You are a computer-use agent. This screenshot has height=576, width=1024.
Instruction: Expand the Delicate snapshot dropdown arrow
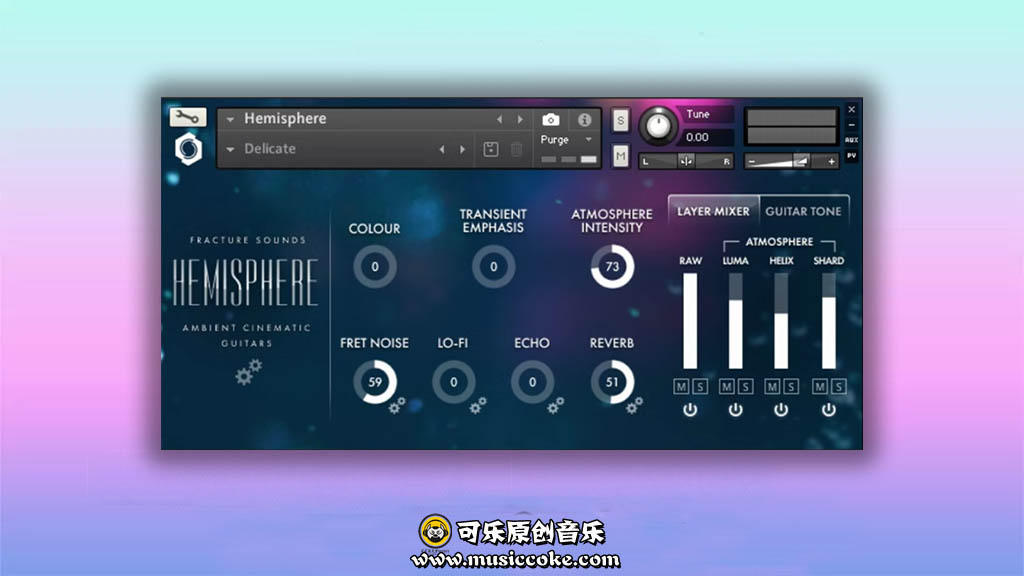pos(230,150)
